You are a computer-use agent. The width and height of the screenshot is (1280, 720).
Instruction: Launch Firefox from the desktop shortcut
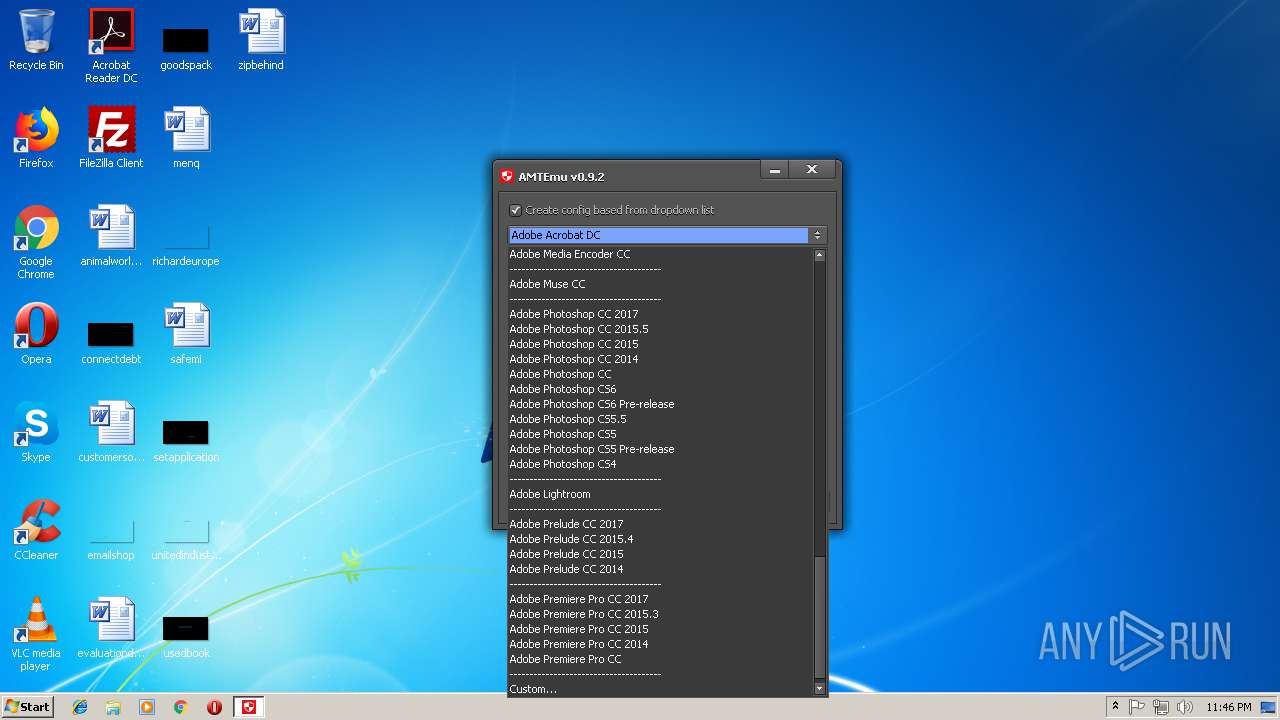[x=36, y=138]
